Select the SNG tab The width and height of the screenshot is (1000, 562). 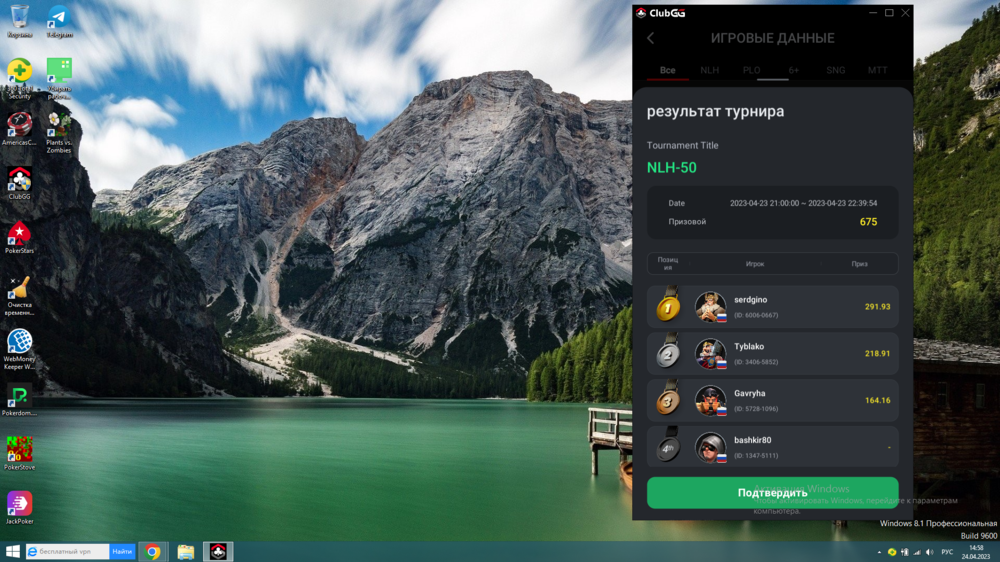coord(835,71)
